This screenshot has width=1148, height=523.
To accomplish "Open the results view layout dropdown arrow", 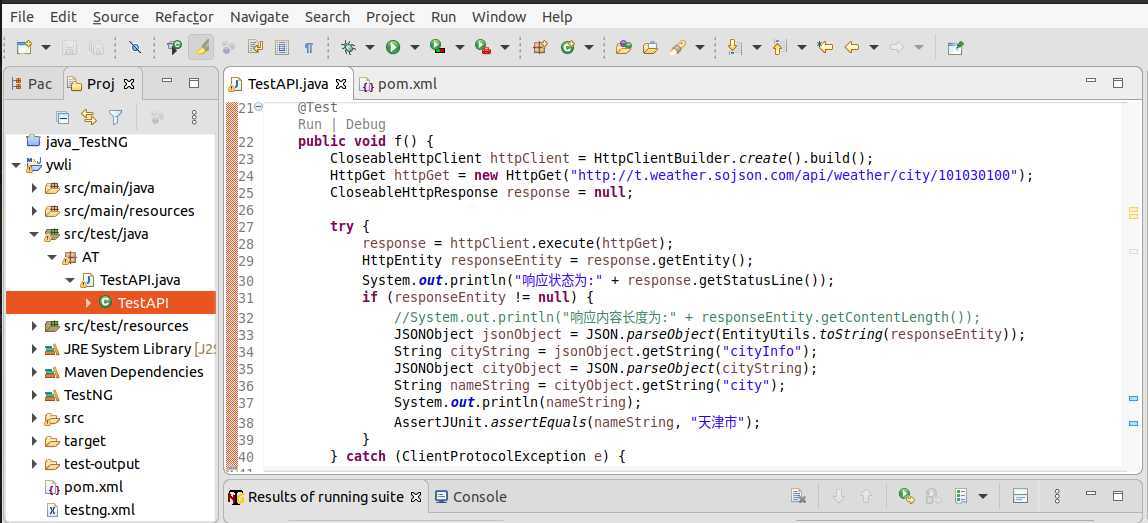I will pyautogui.click(x=983, y=497).
